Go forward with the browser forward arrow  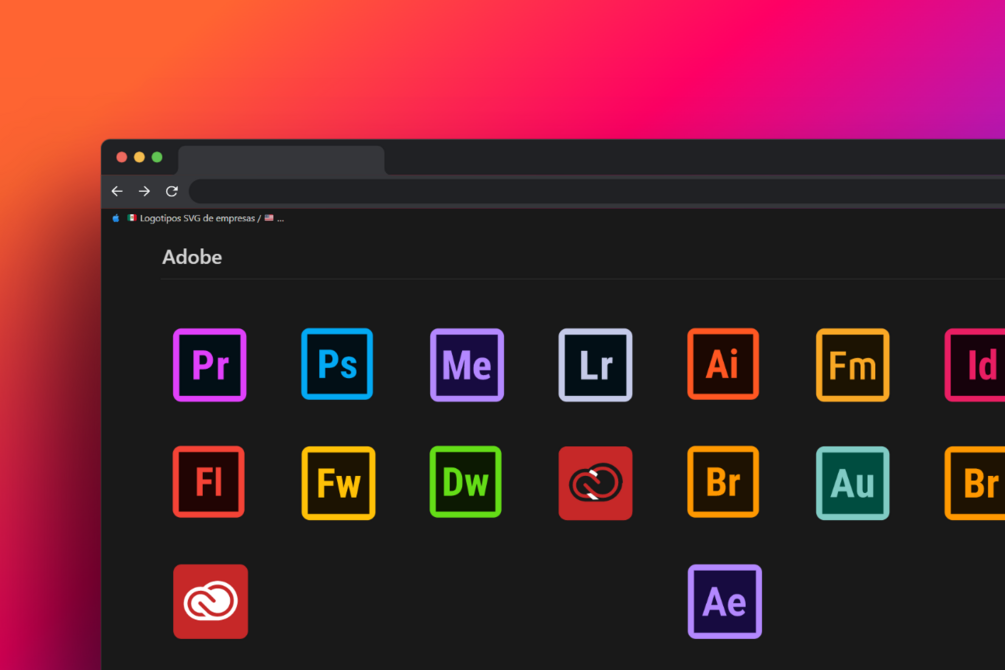[x=144, y=191]
